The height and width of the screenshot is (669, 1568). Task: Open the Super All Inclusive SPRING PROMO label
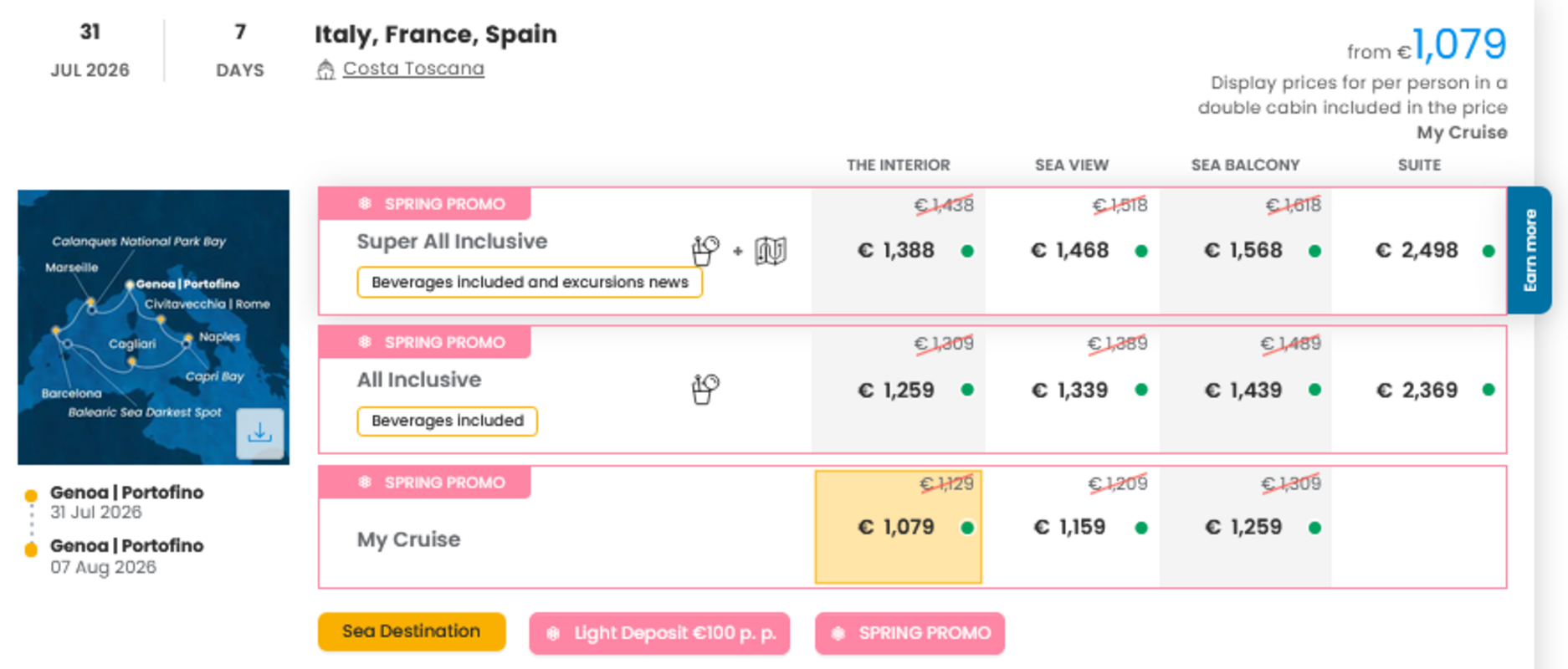pyautogui.click(x=425, y=204)
